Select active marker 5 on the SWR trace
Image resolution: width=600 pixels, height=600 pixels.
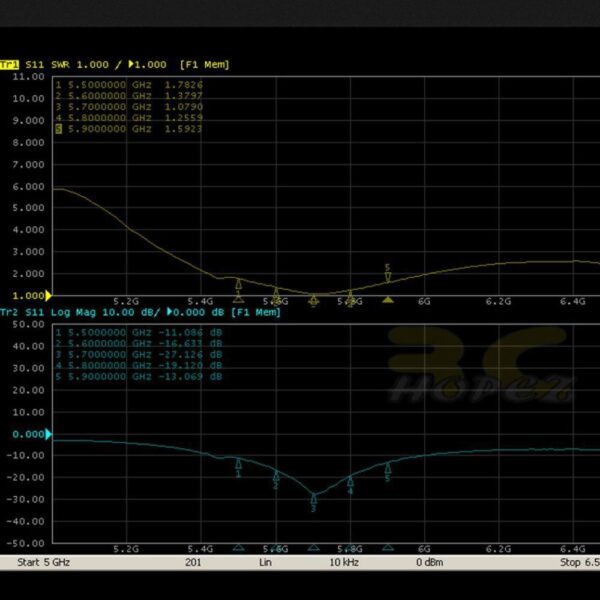pyautogui.click(x=388, y=277)
